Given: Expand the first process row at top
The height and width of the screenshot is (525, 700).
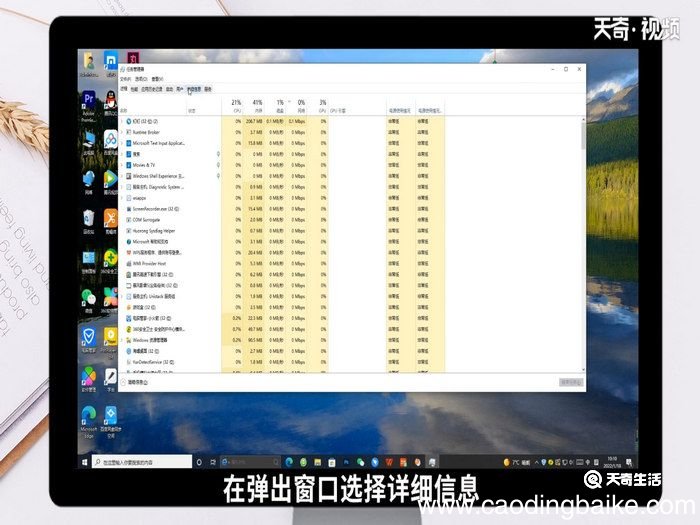Looking at the screenshot, I should (x=122, y=121).
